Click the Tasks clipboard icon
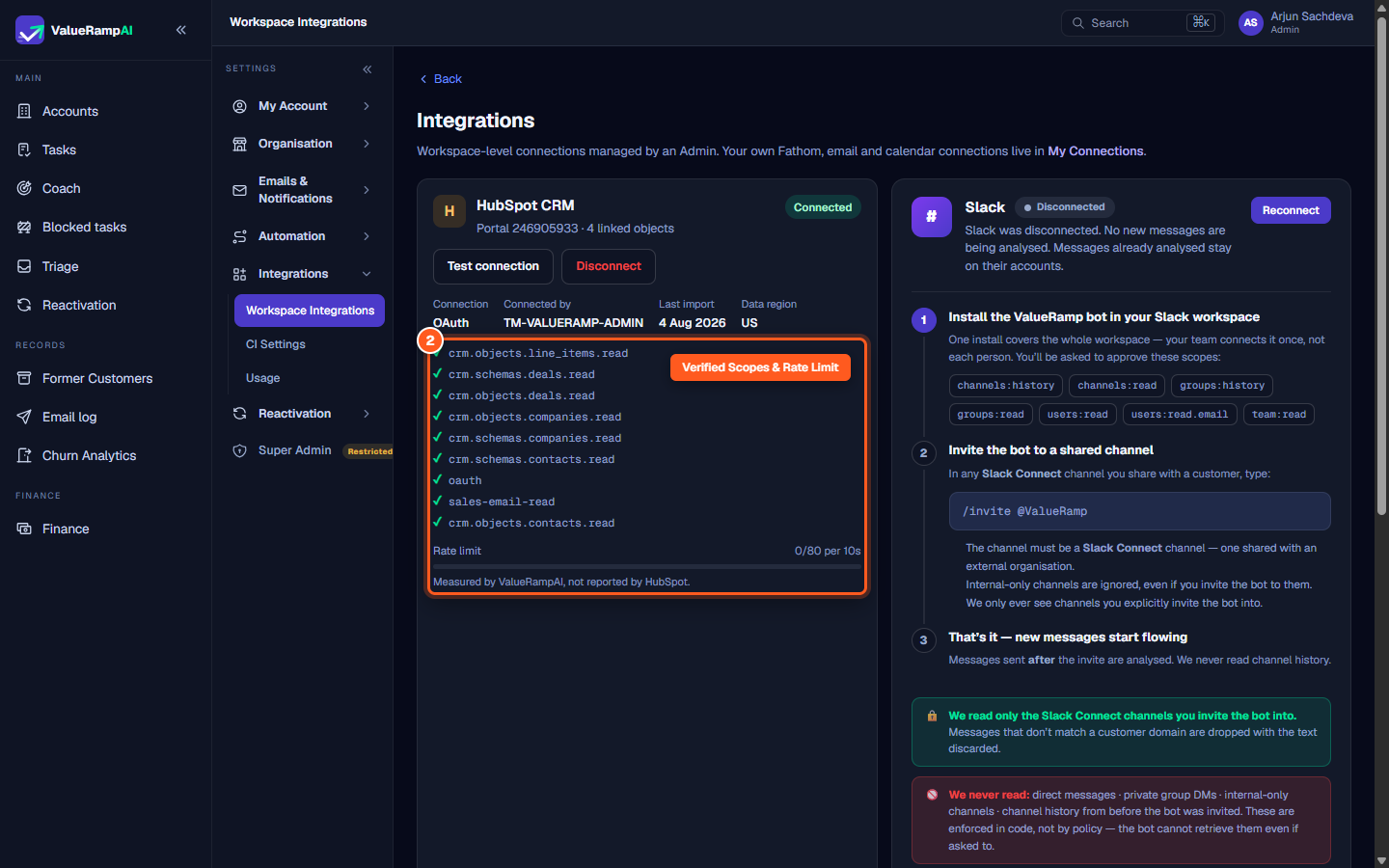 click(x=24, y=149)
